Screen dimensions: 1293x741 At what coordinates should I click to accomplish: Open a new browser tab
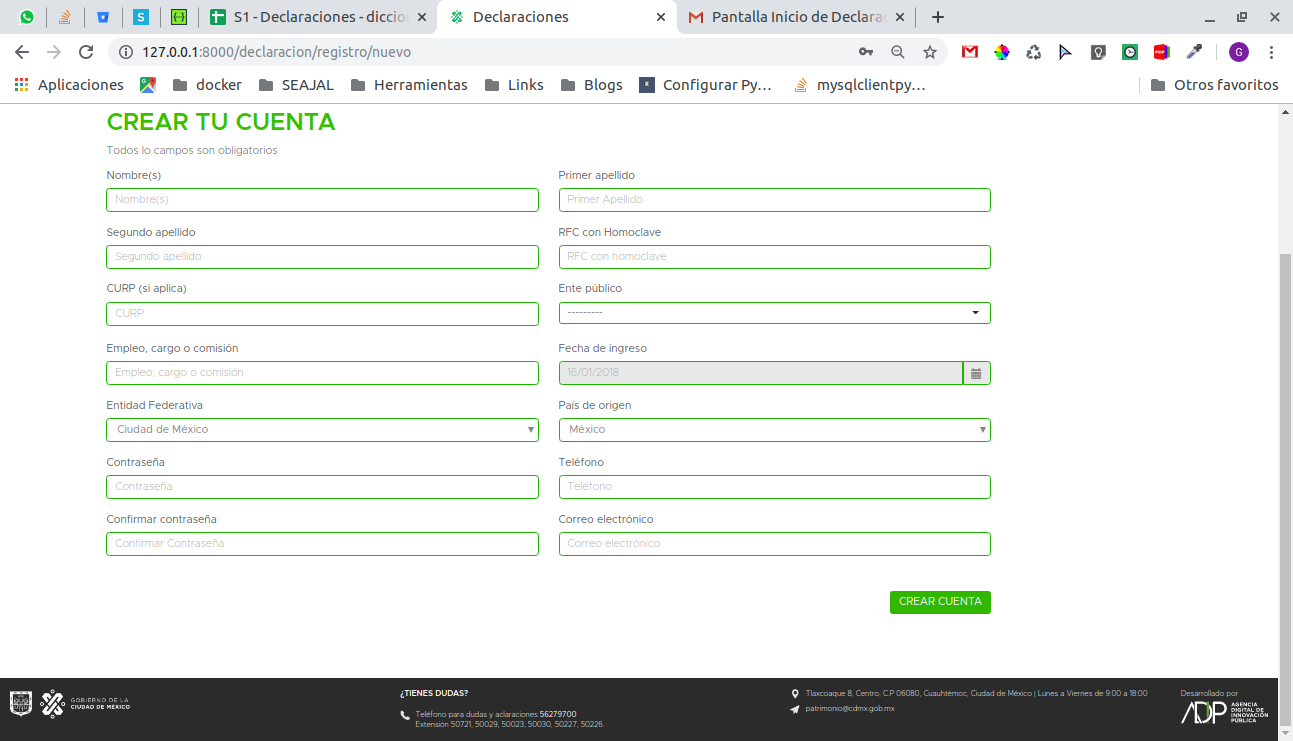[x=937, y=17]
